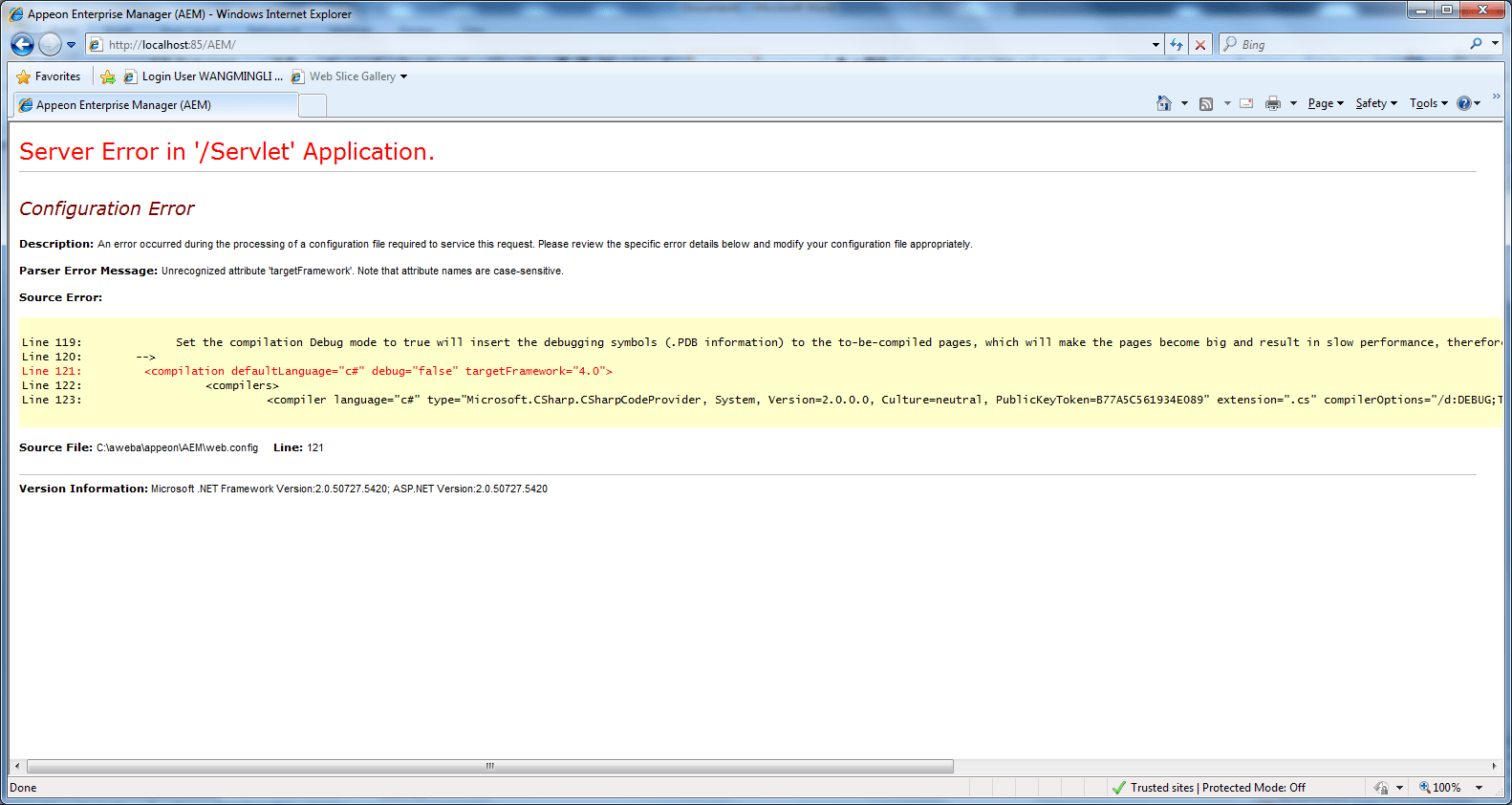Stop page loading with the red X
The width and height of the screenshot is (1512, 805).
[x=1200, y=45]
